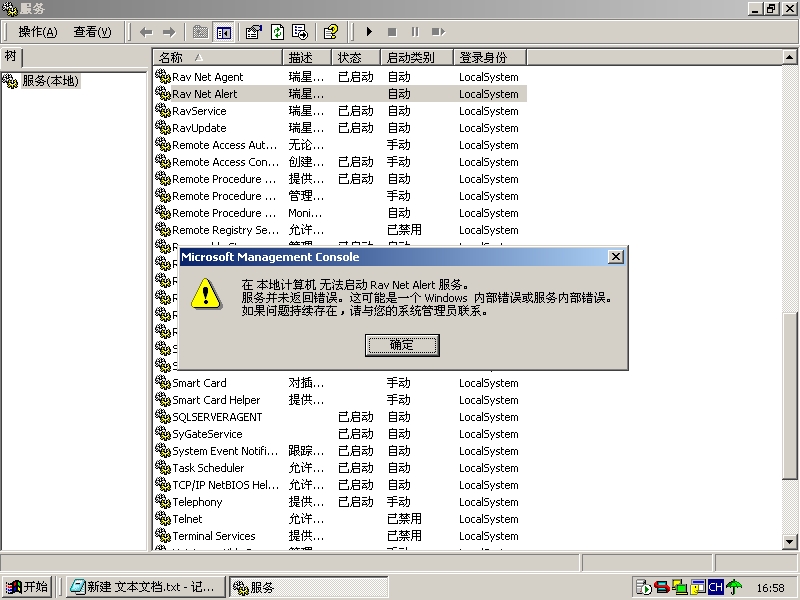Click the 16:58 clock in the tray
The image size is (800, 600).
(x=770, y=588)
